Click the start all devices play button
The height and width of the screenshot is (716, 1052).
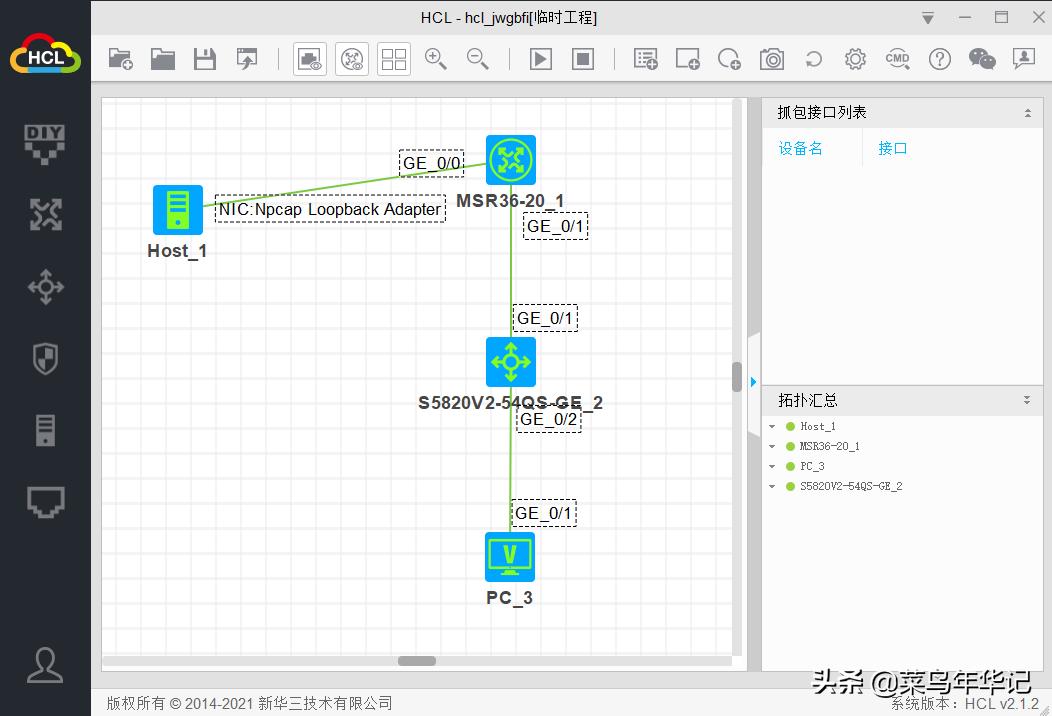pyautogui.click(x=540, y=59)
